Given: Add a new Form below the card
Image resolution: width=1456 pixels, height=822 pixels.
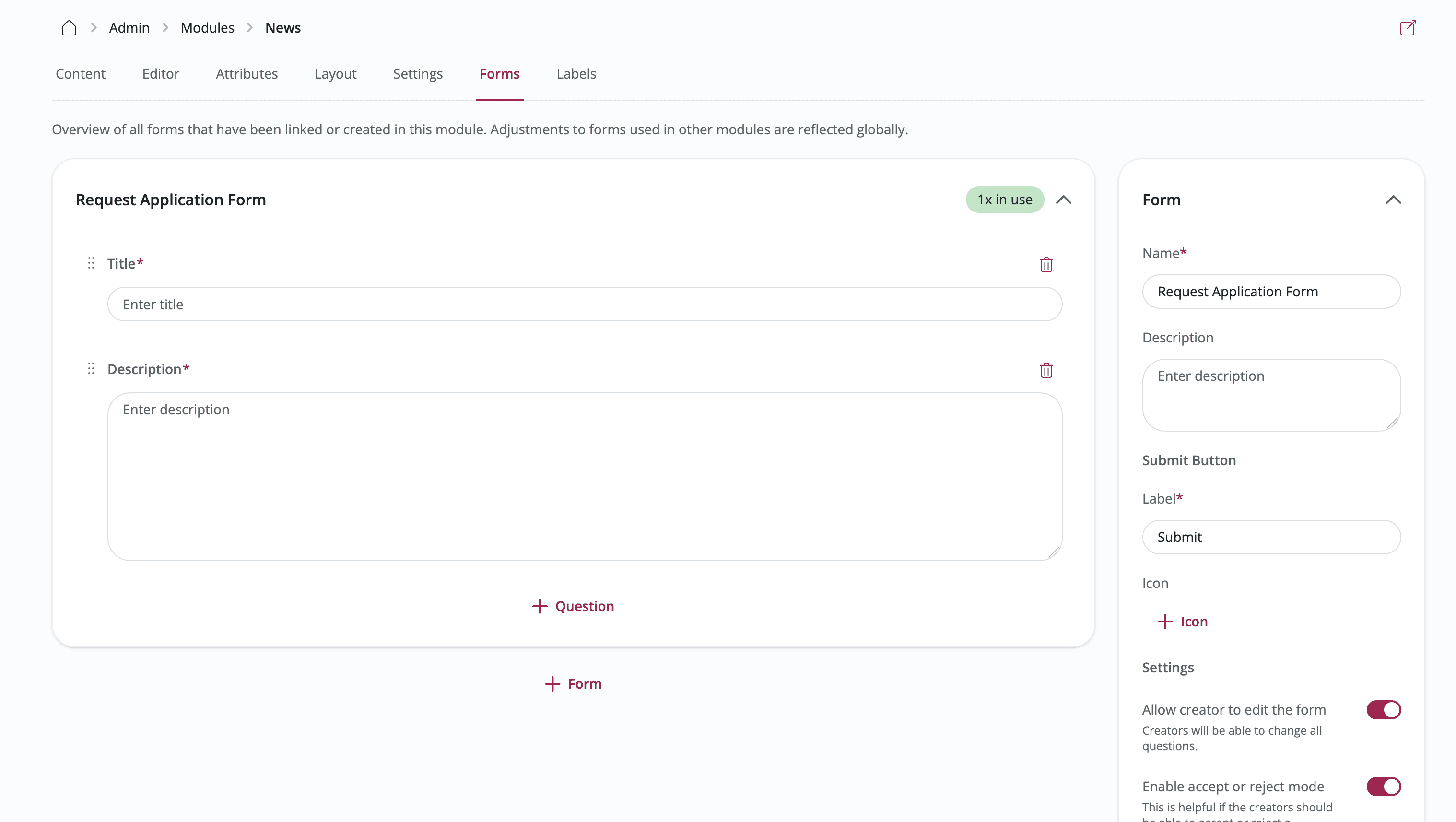Looking at the screenshot, I should tap(573, 683).
